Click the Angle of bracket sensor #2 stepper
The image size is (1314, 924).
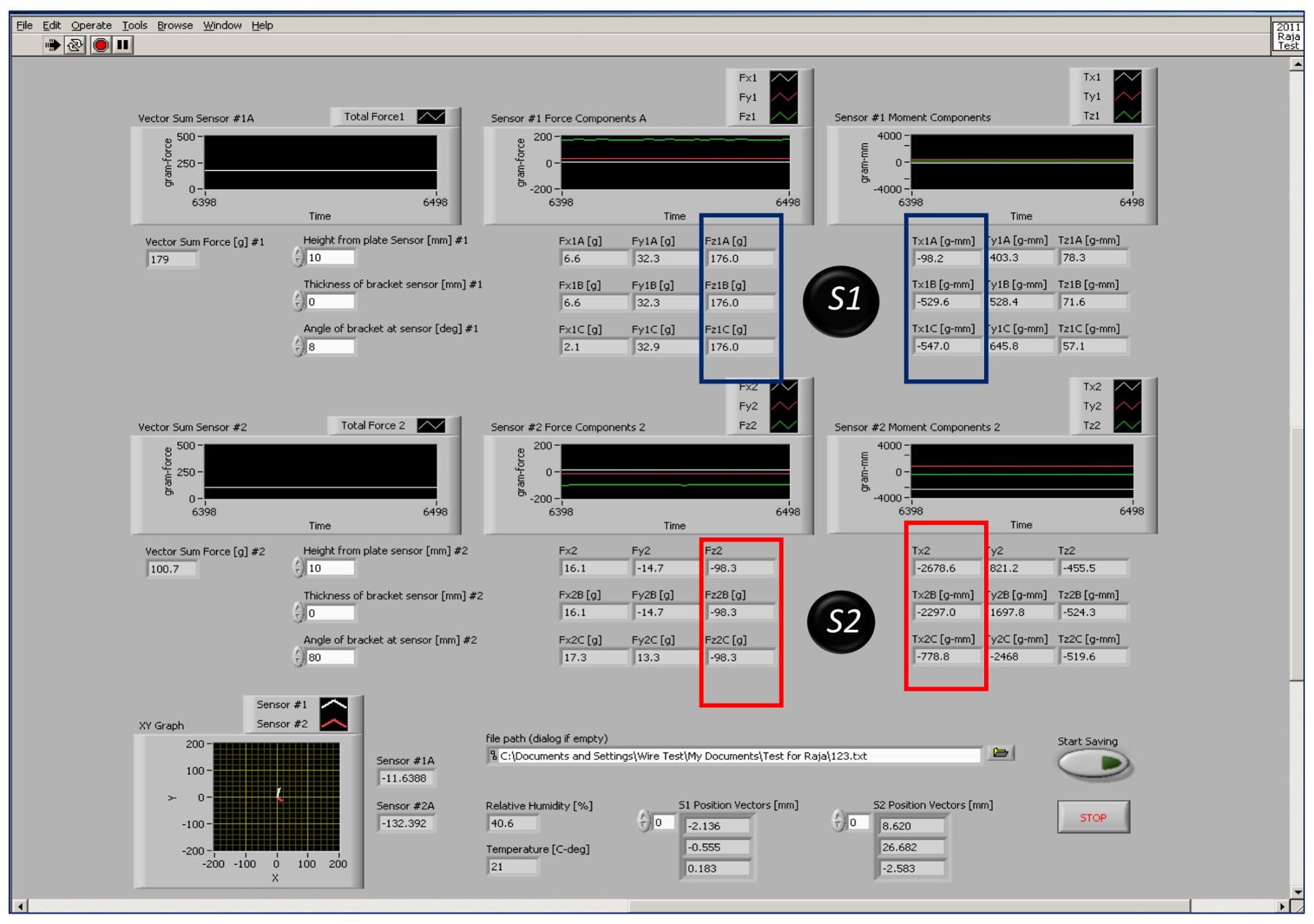coord(298,657)
